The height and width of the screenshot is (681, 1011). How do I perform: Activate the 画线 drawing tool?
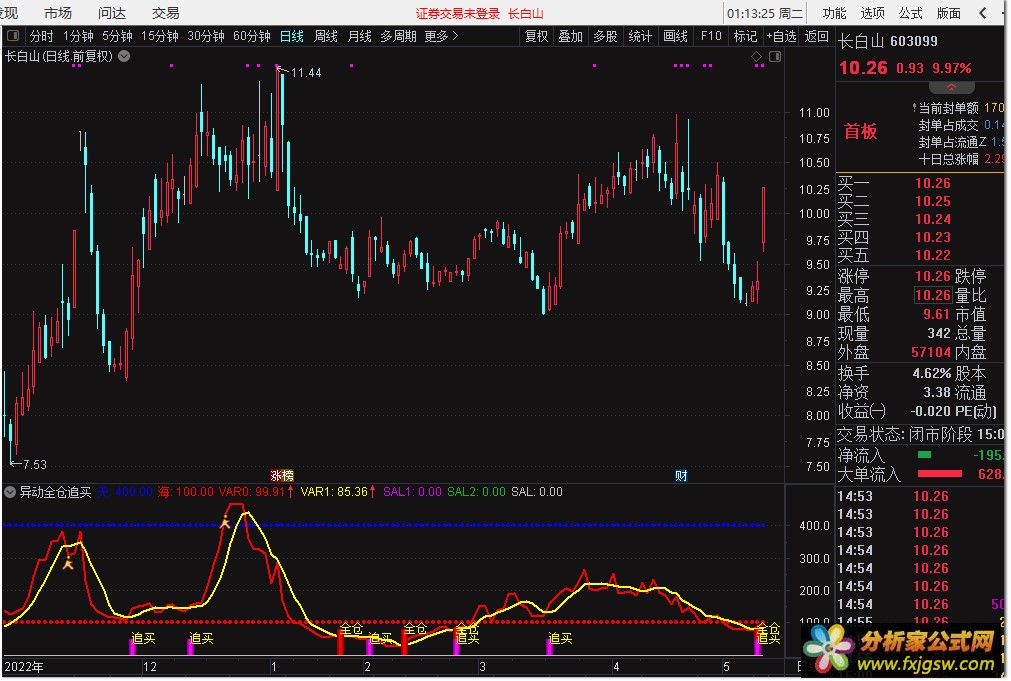click(675, 36)
